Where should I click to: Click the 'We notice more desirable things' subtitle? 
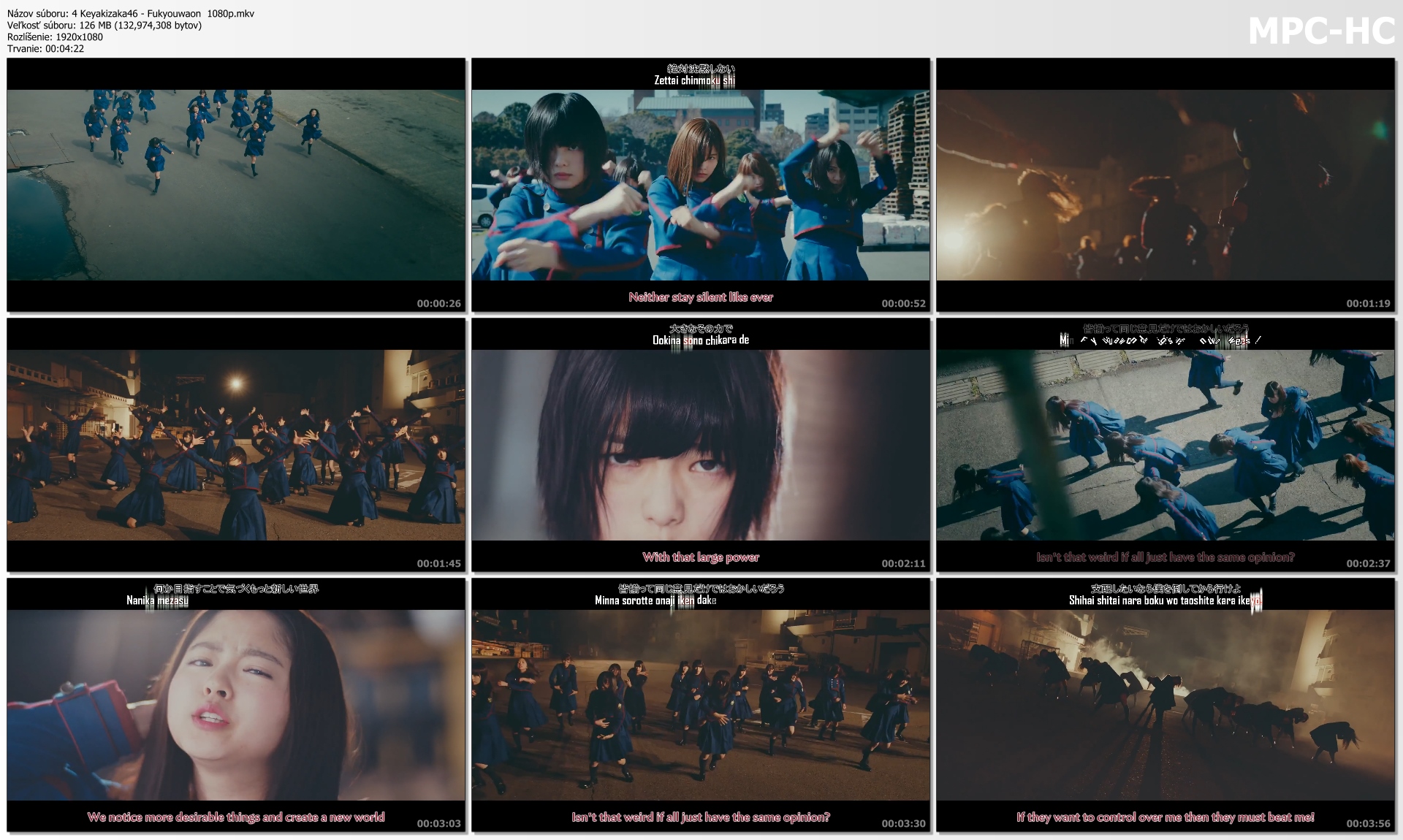coord(236,817)
